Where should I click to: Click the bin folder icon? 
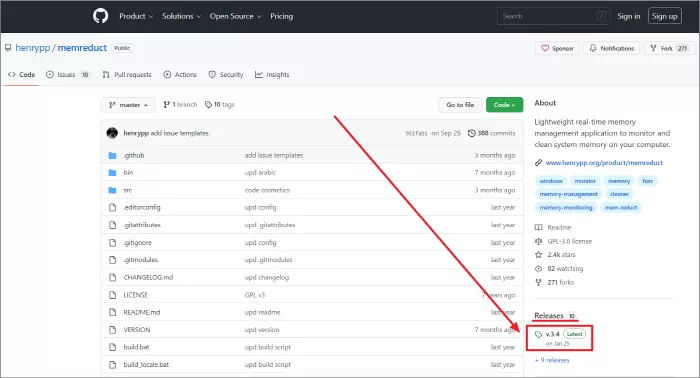pyautogui.click(x=112, y=172)
